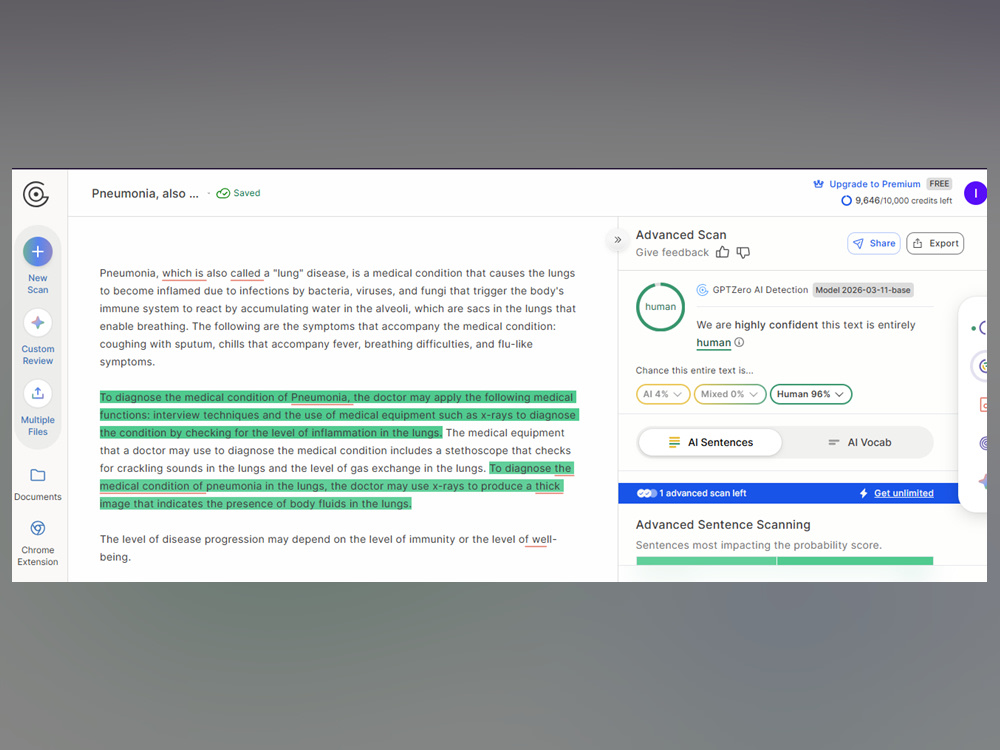The width and height of the screenshot is (1000, 750).
Task: Expand the Human 96% dropdown
Action: tap(811, 394)
